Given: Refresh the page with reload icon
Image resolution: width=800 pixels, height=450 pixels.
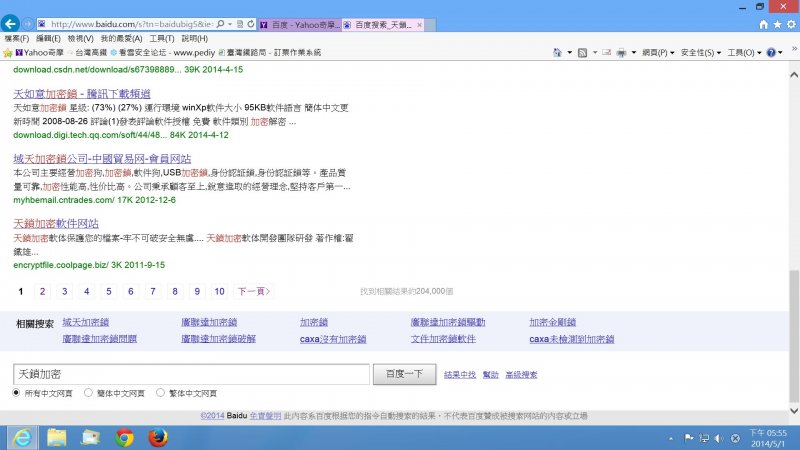Looking at the screenshot, I should (x=251, y=24).
